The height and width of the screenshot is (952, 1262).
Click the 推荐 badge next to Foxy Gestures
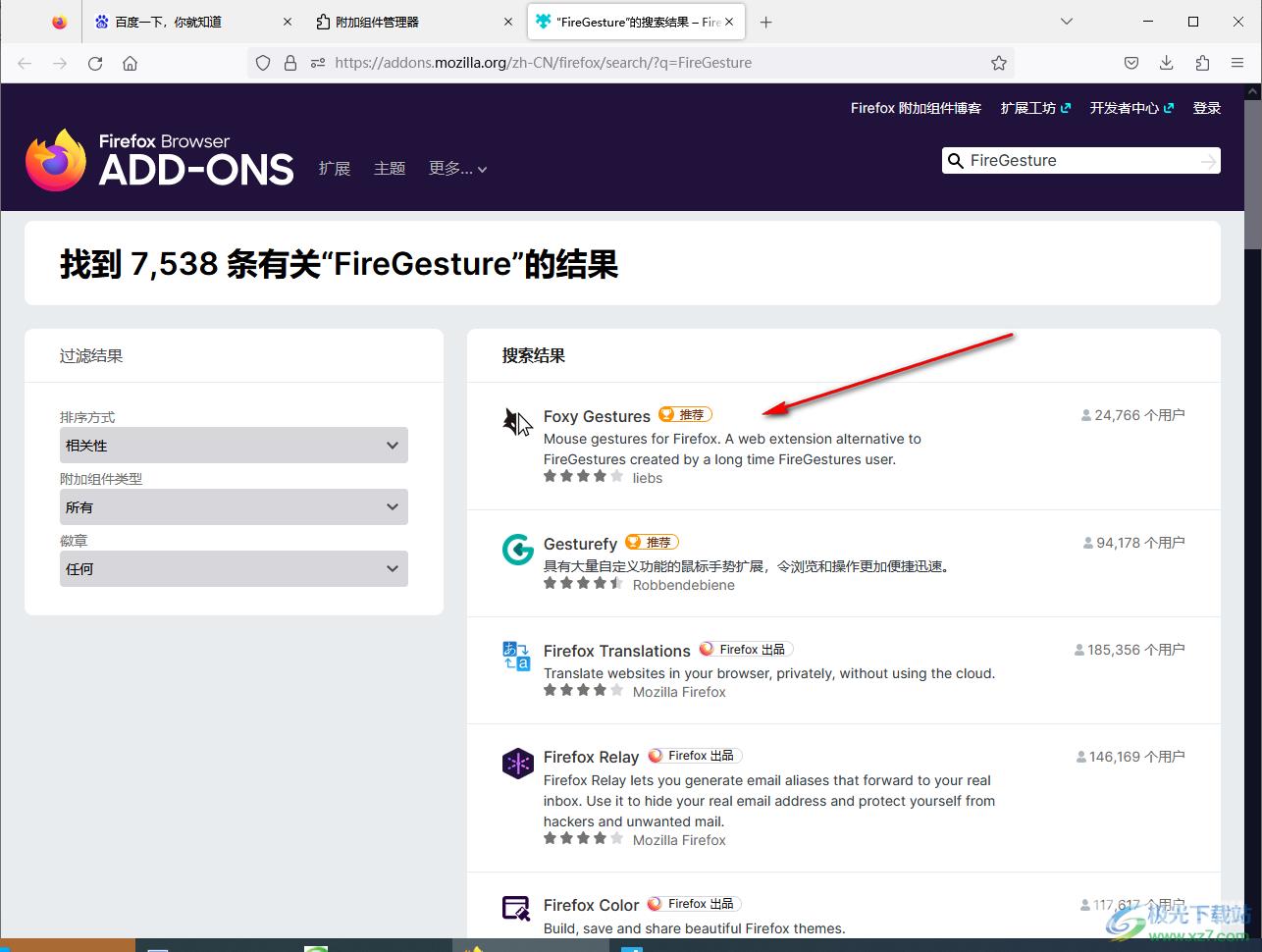pyautogui.click(x=685, y=415)
